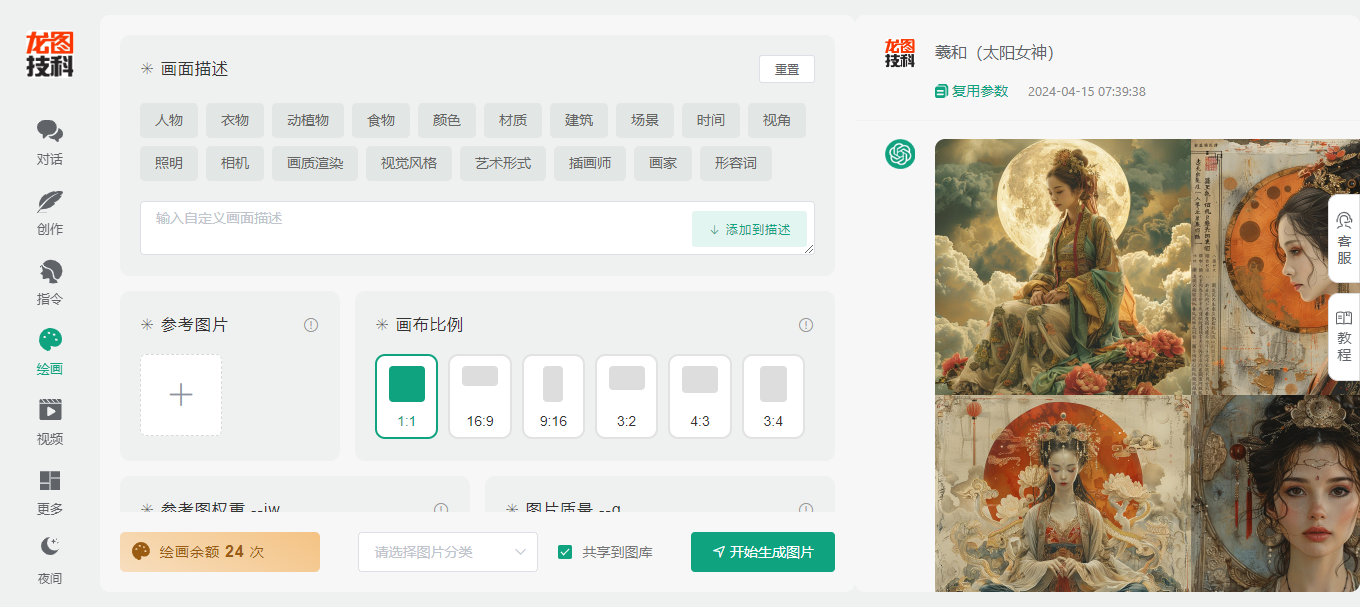Click the 羲和（太阳女神）title text

point(998,53)
